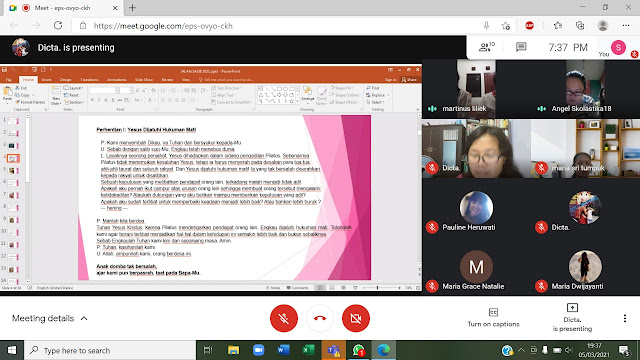Open Excel from the taskbar
The height and width of the screenshot is (360, 640).
coord(308,350)
